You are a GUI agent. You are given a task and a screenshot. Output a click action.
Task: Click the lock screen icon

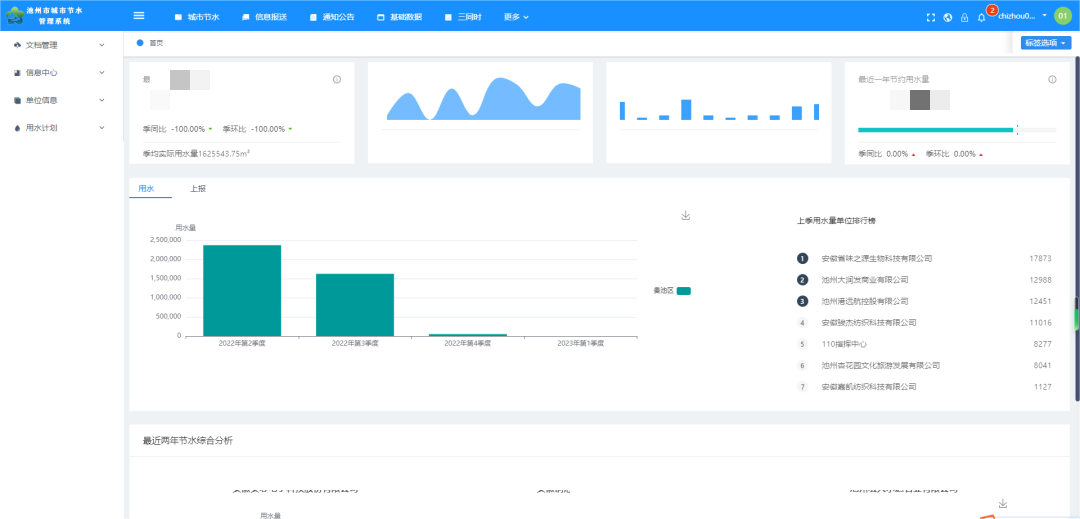coord(964,17)
